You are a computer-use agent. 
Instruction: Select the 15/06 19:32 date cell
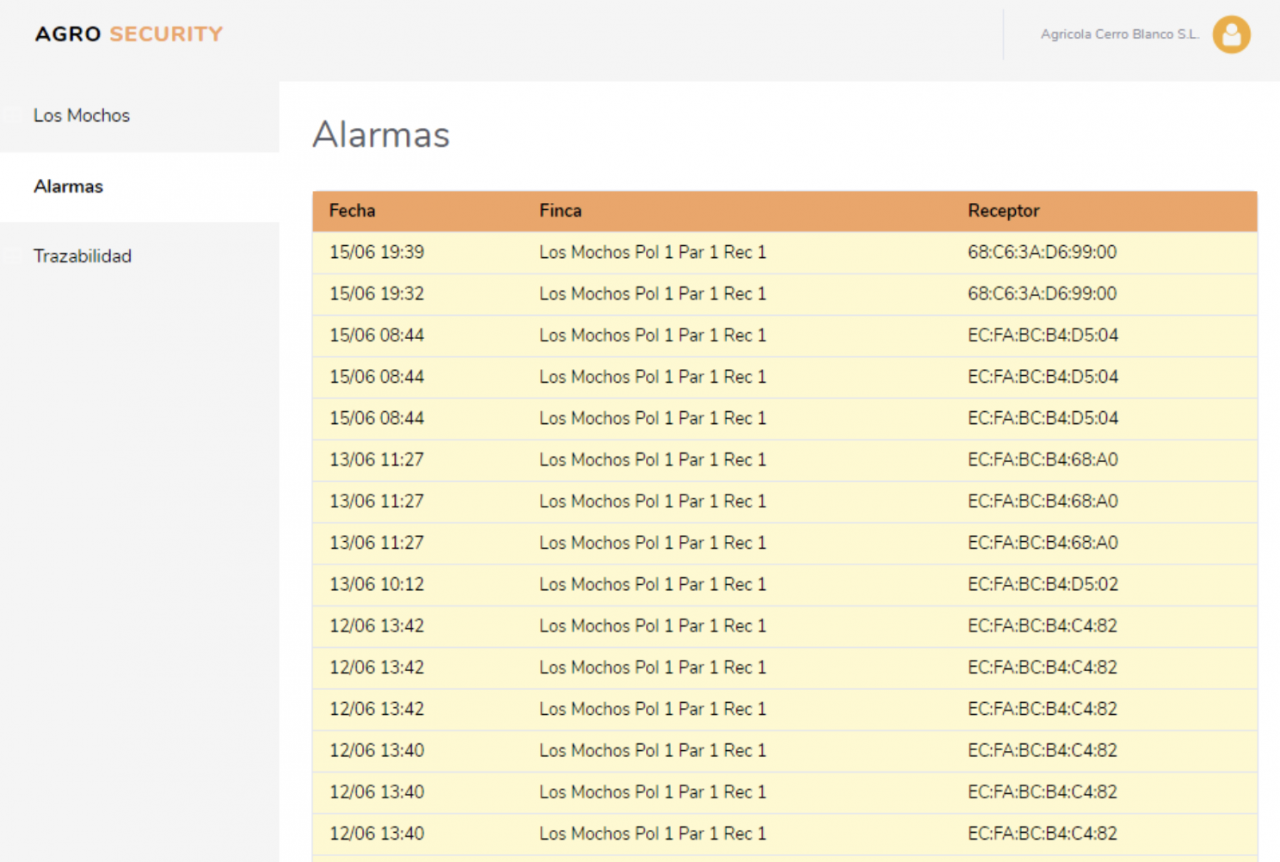[377, 294]
